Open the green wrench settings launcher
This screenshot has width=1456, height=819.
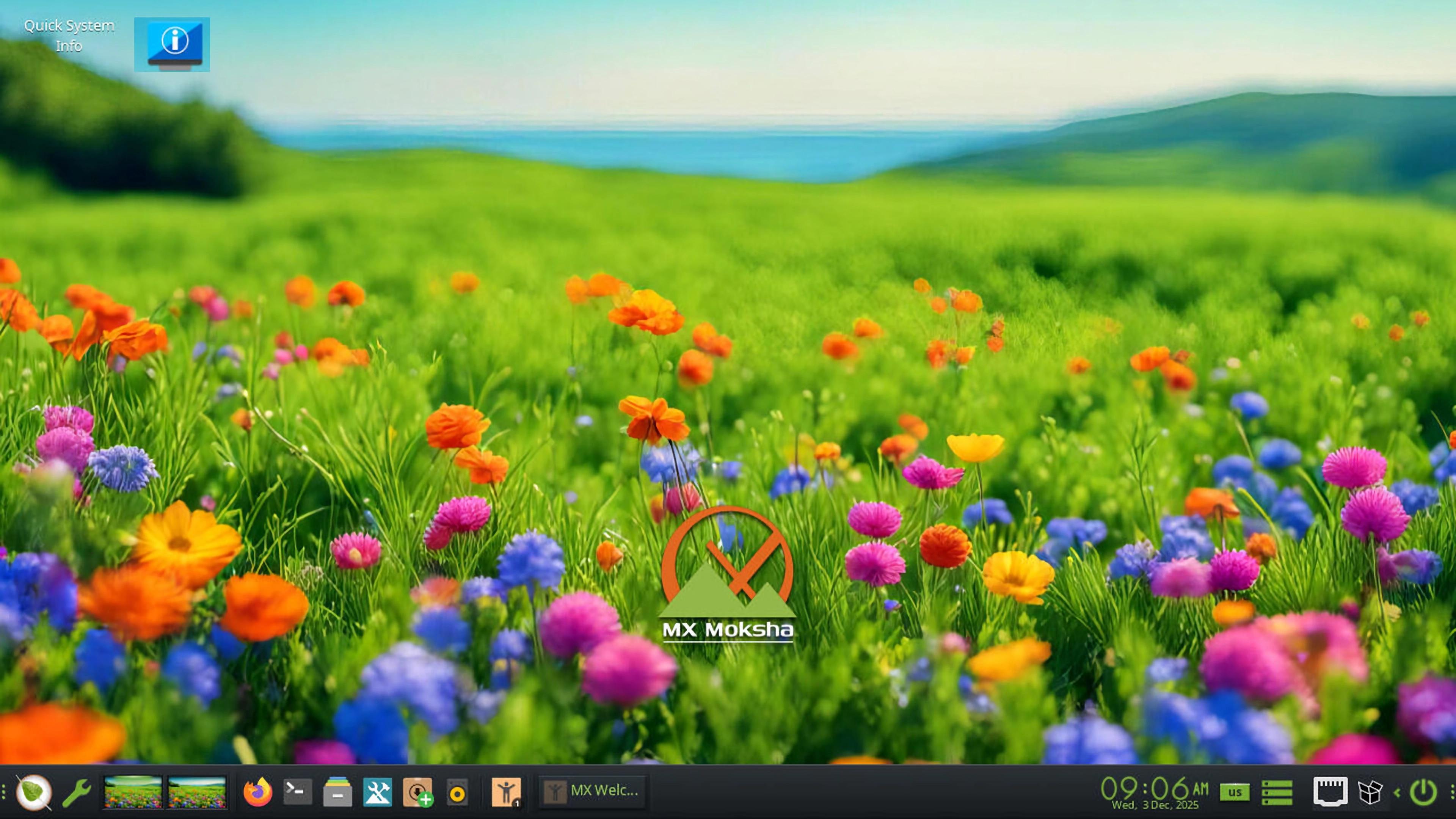point(76,792)
